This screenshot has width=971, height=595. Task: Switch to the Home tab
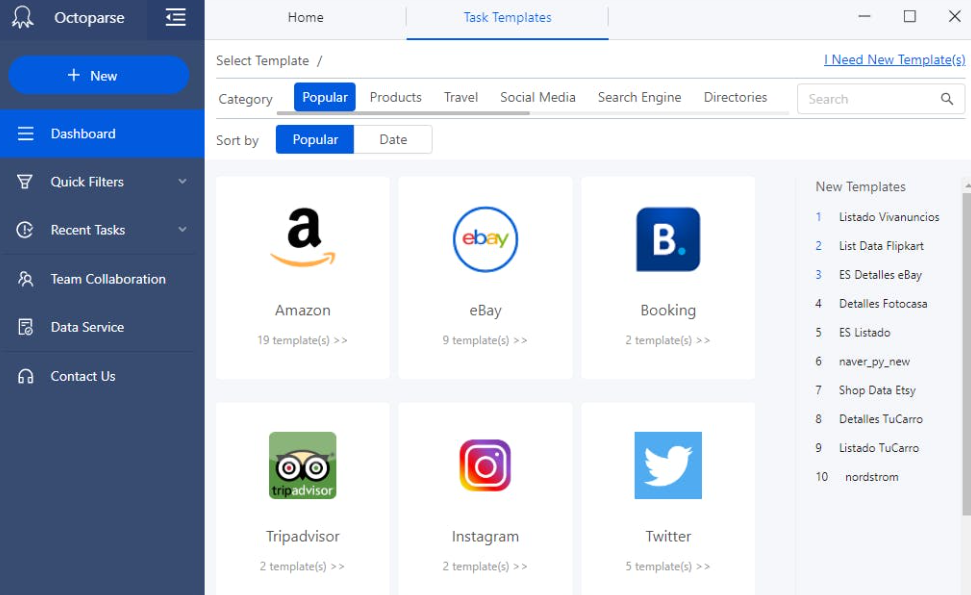(x=305, y=17)
